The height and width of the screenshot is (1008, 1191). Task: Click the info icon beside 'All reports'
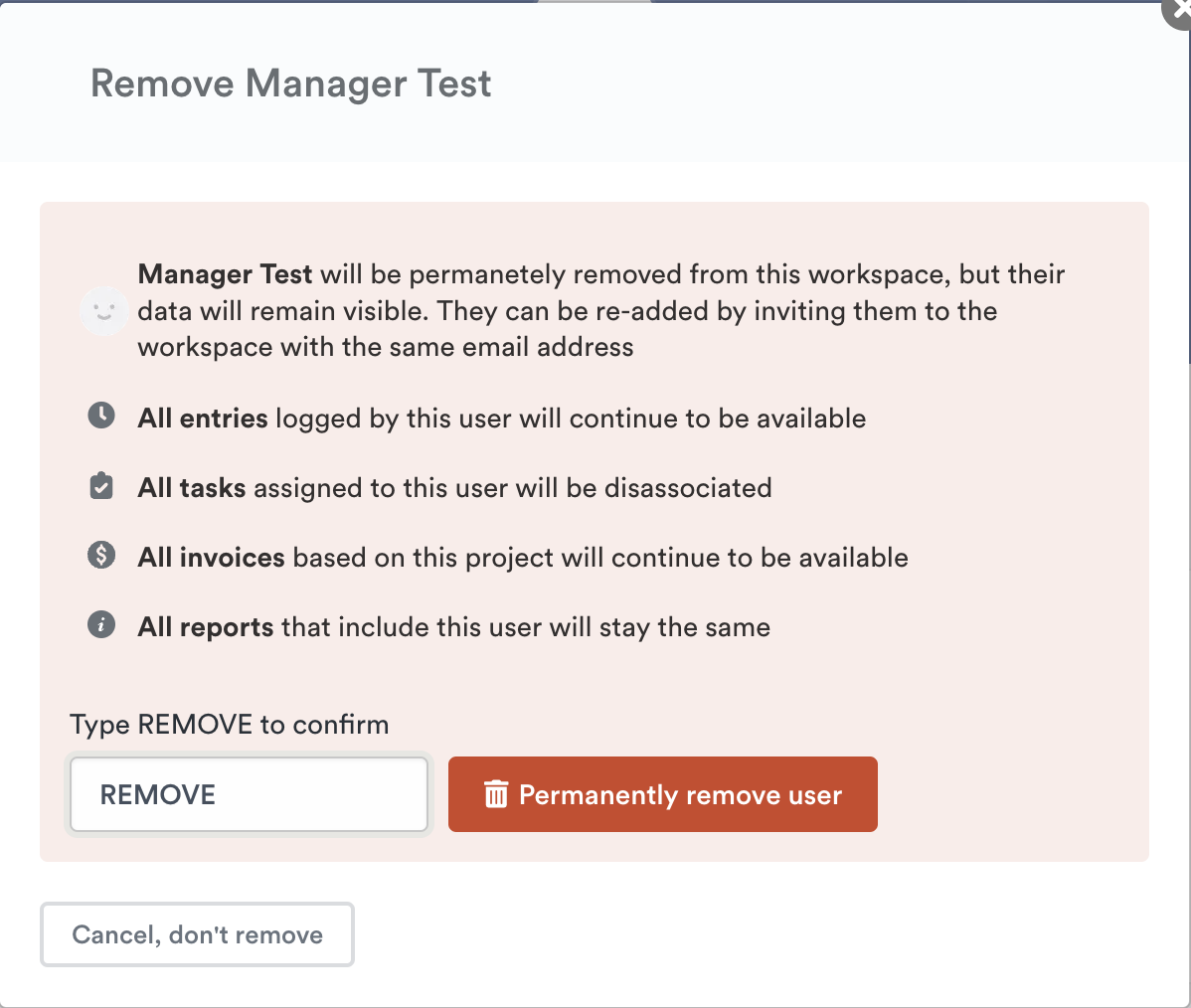pos(100,624)
